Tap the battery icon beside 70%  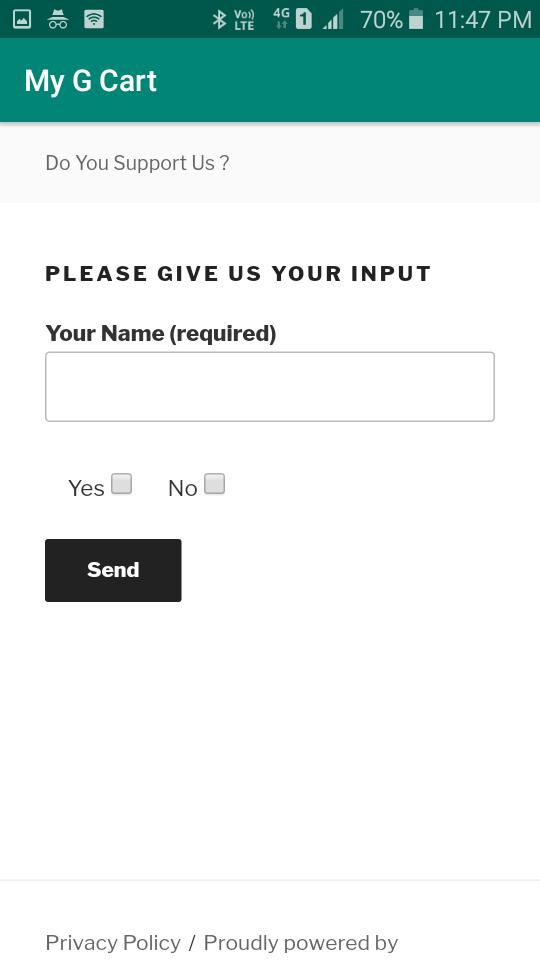[416, 19]
